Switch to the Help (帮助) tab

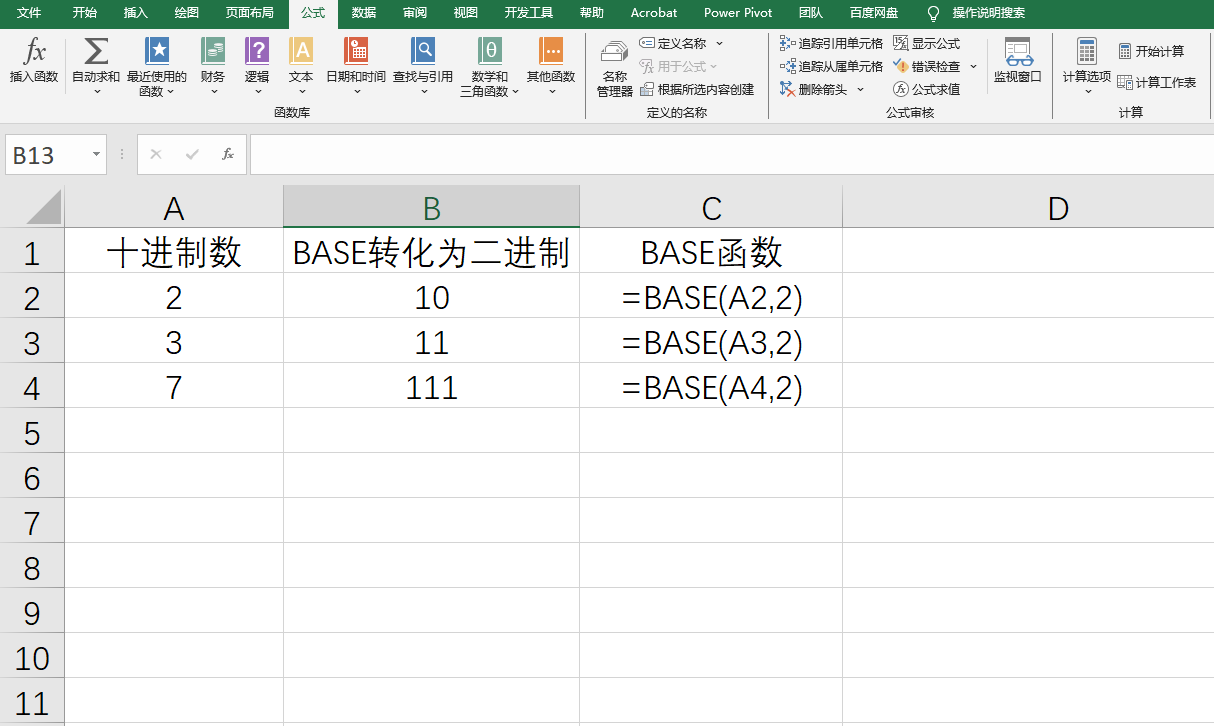(592, 13)
